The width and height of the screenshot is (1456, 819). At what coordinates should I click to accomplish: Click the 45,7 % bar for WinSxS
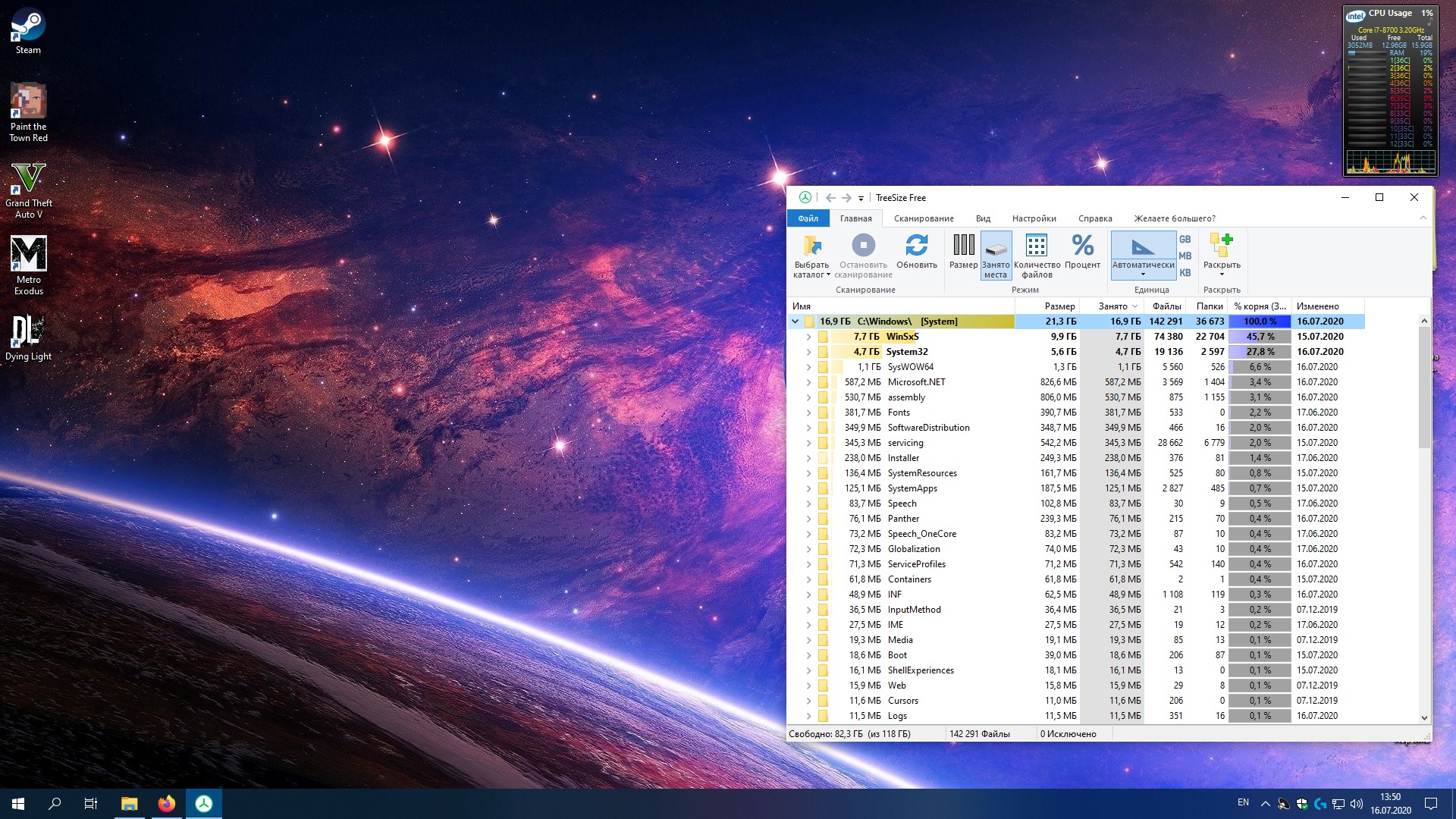coord(1260,337)
